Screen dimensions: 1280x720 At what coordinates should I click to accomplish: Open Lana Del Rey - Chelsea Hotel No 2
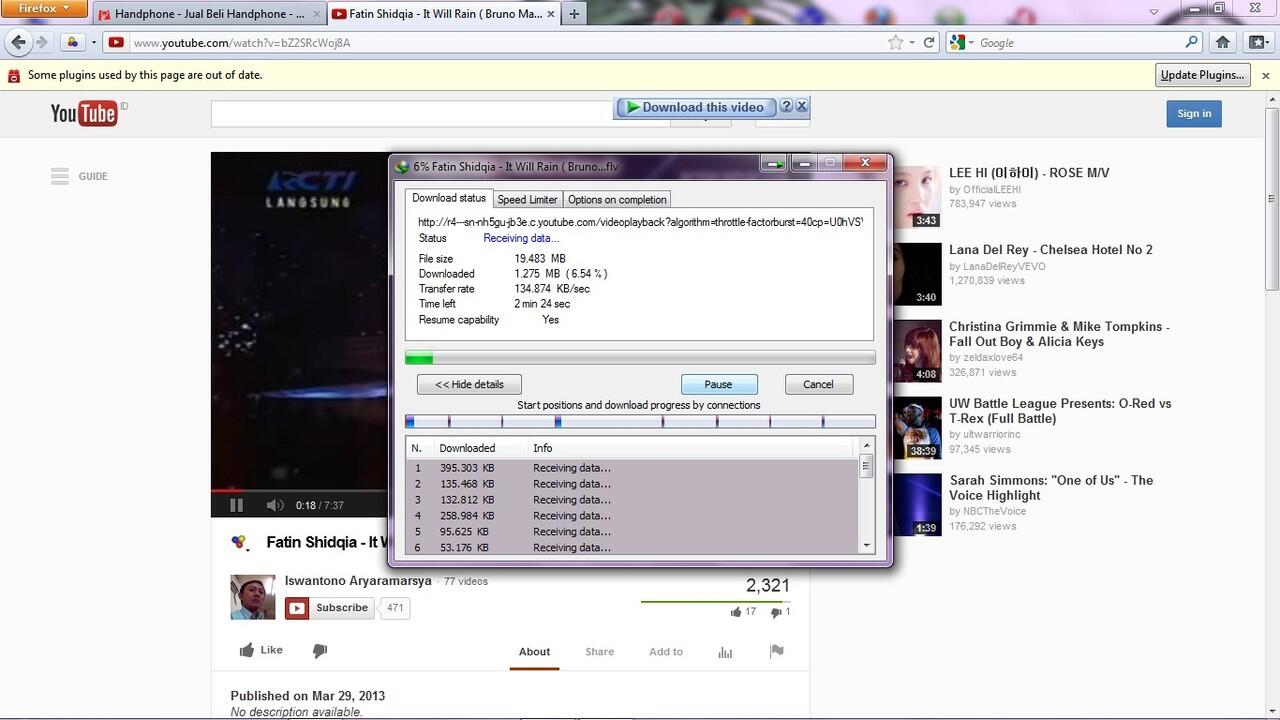[x=1050, y=250]
